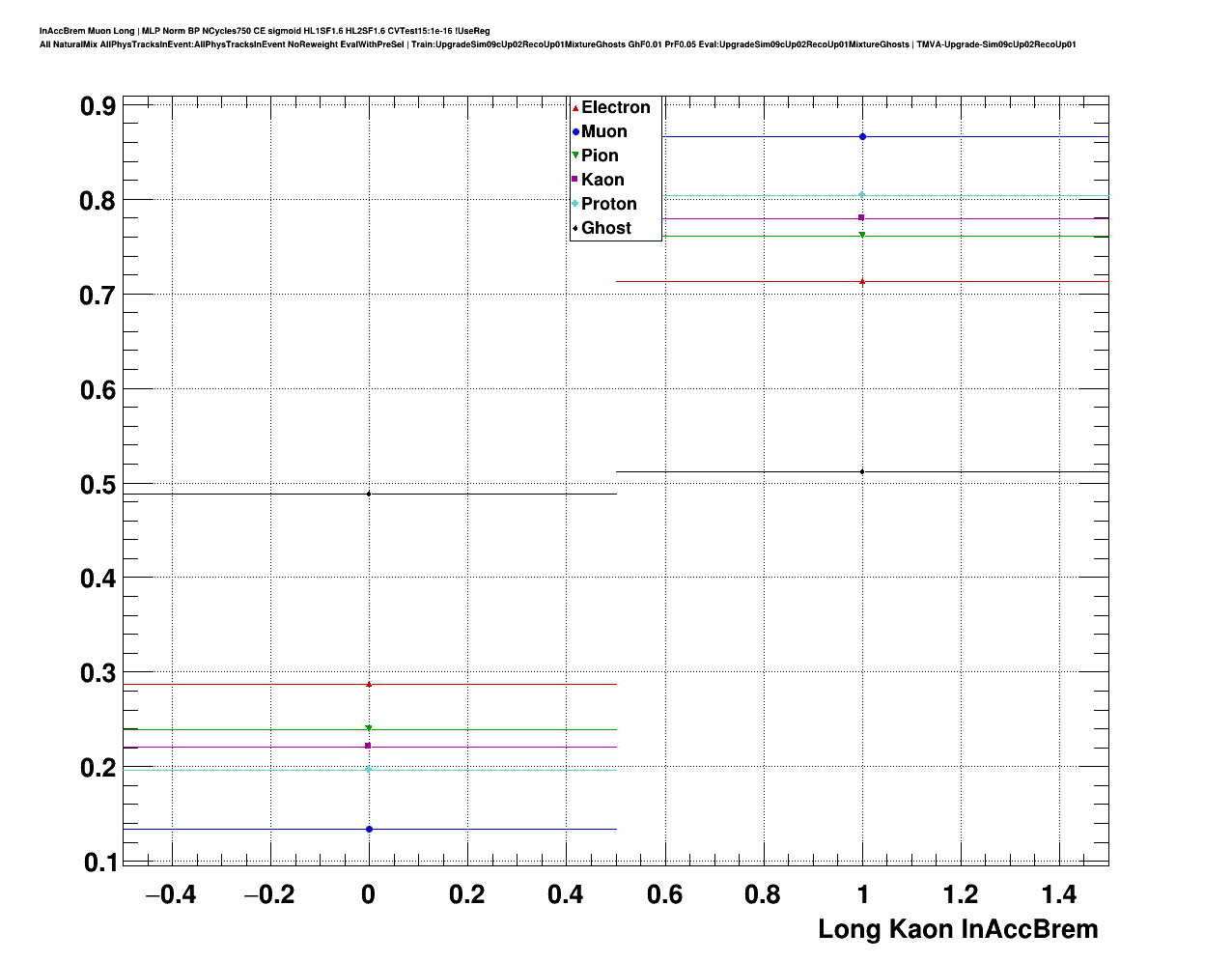Screen dimensions: 1232x962
Task: Click the y-axis label 0.2
Action: (98, 768)
